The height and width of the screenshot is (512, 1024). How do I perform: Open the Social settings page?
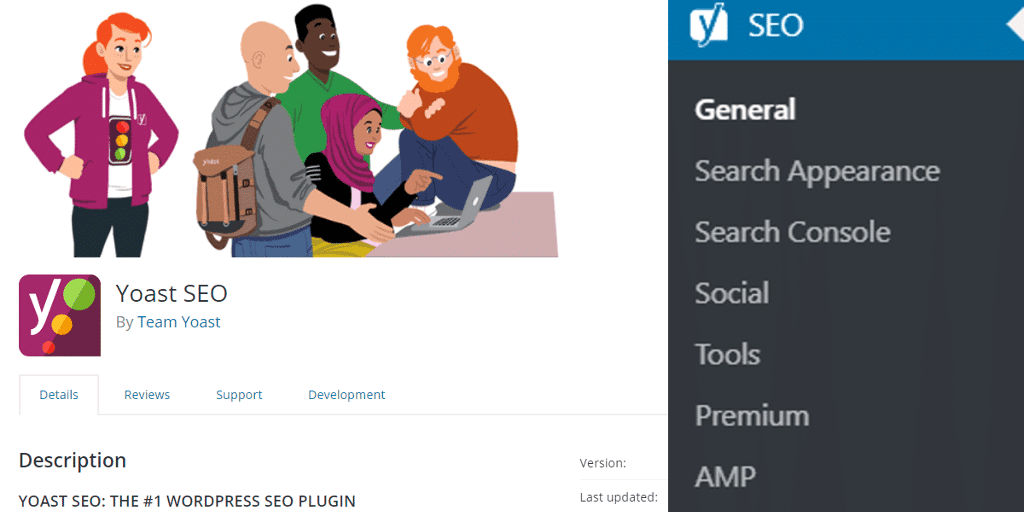732,293
